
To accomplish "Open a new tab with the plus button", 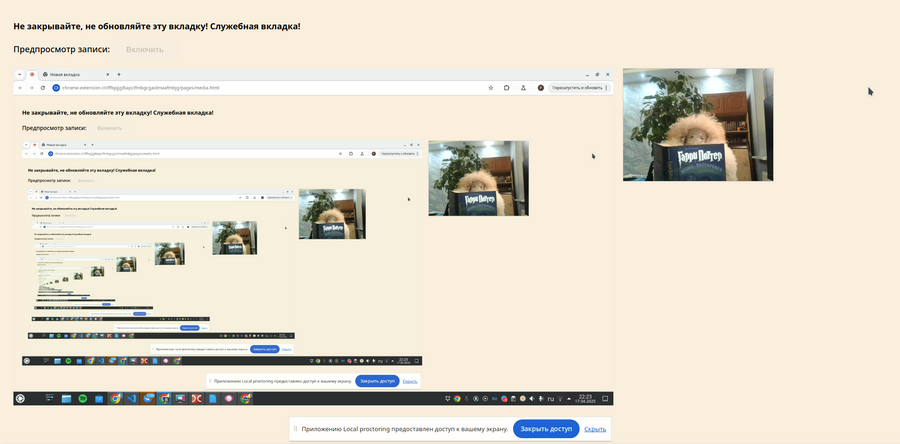I will coord(119,75).
